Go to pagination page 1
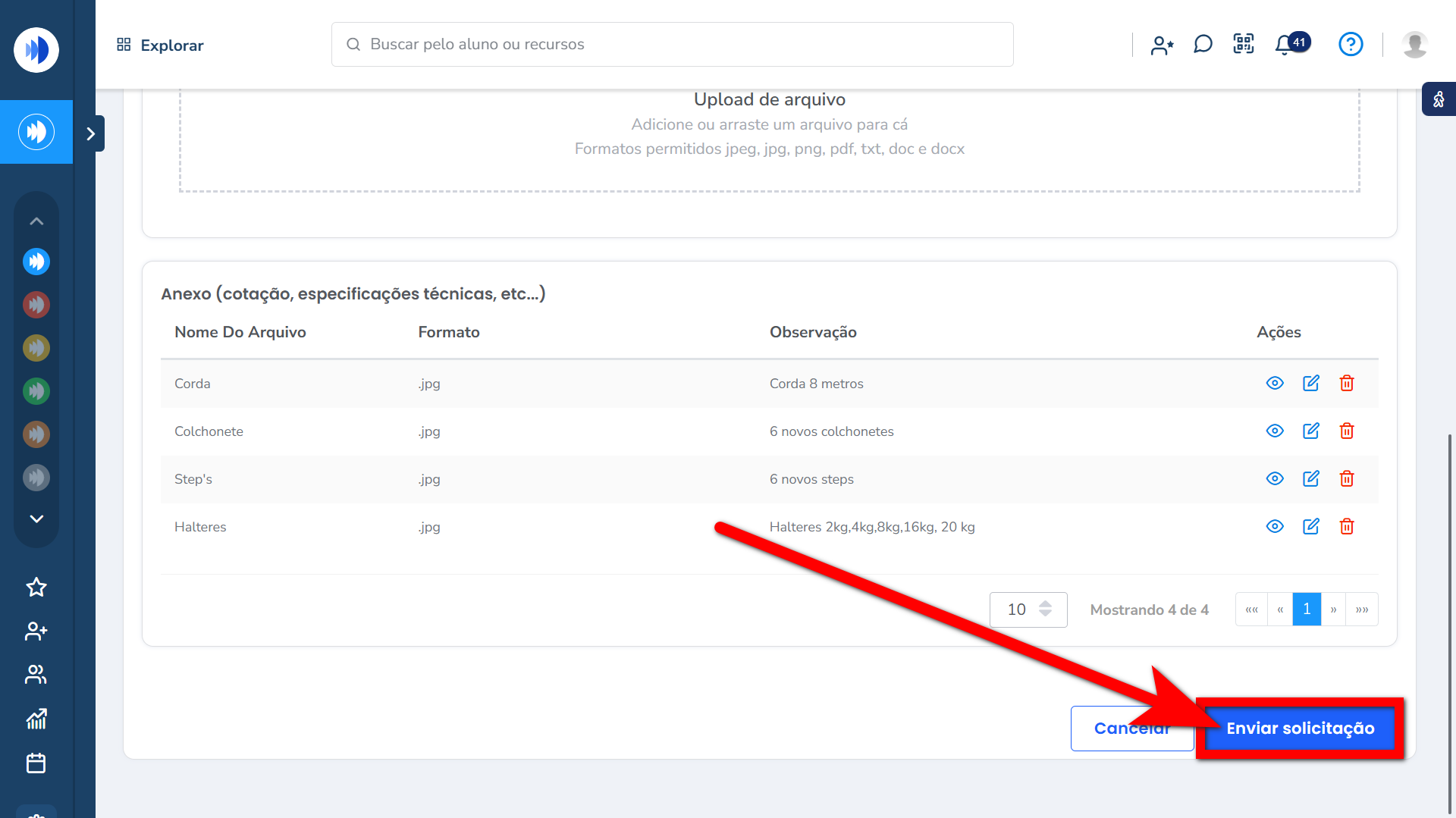This screenshot has height=818, width=1456. click(1307, 610)
